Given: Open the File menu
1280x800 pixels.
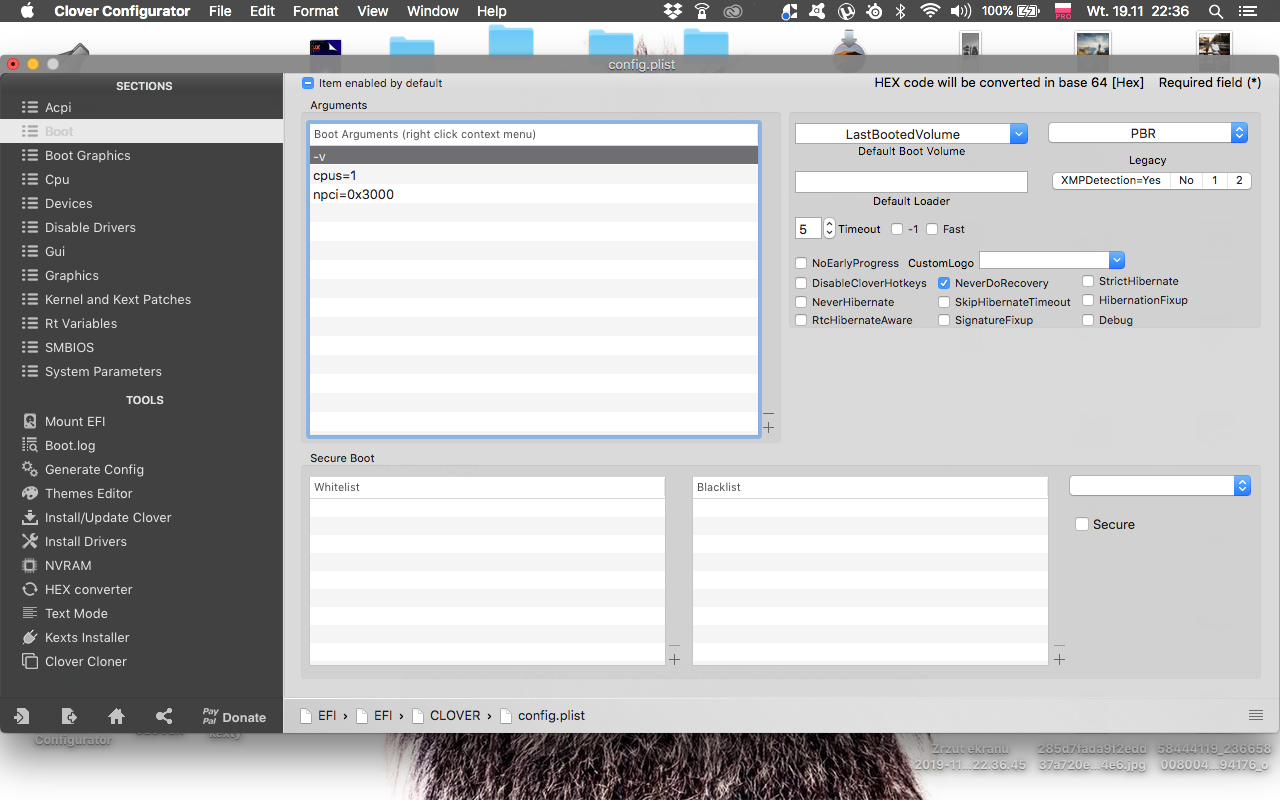Looking at the screenshot, I should [x=220, y=11].
